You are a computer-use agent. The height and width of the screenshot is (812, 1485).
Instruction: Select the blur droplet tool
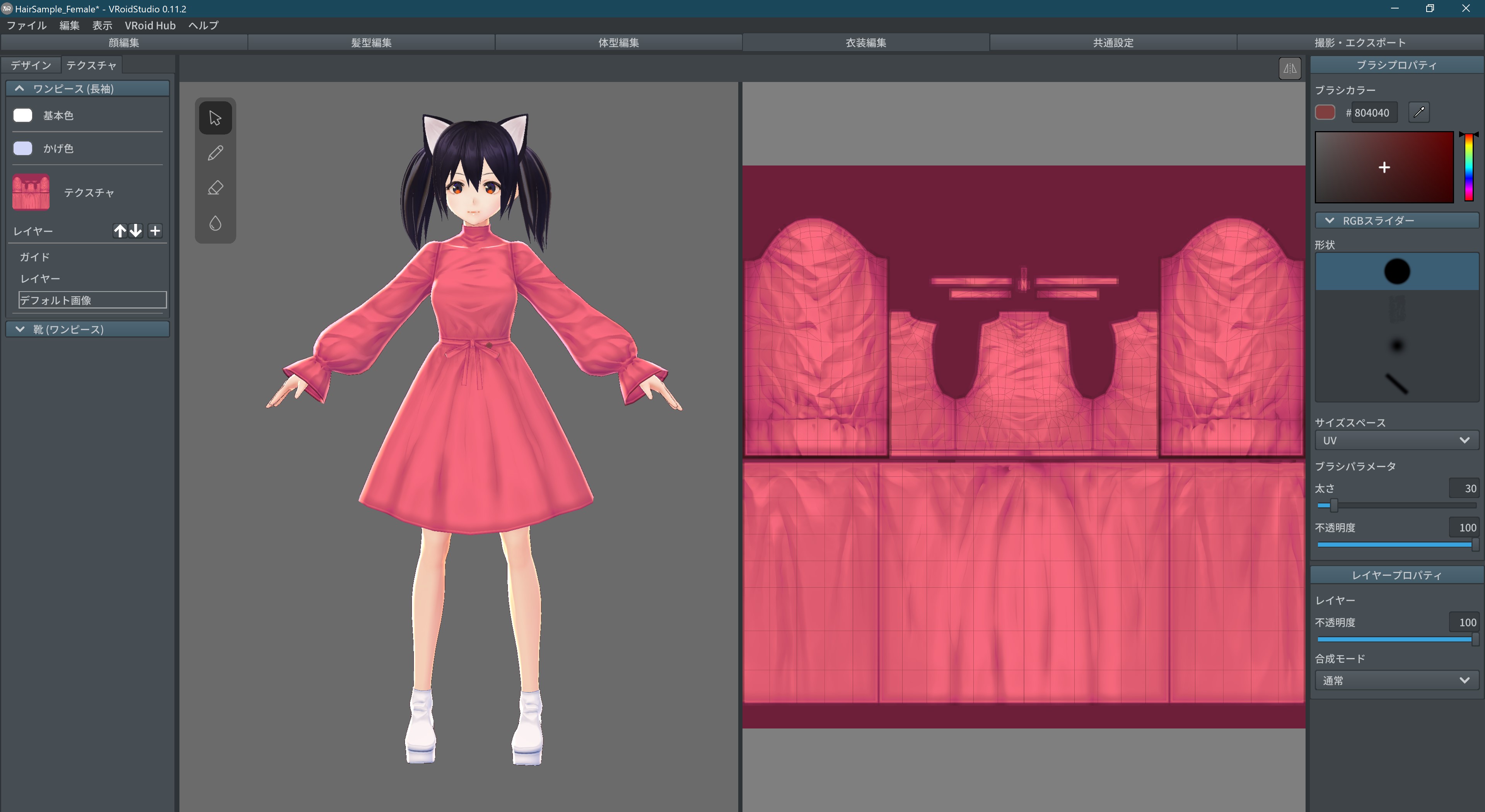tap(215, 223)
